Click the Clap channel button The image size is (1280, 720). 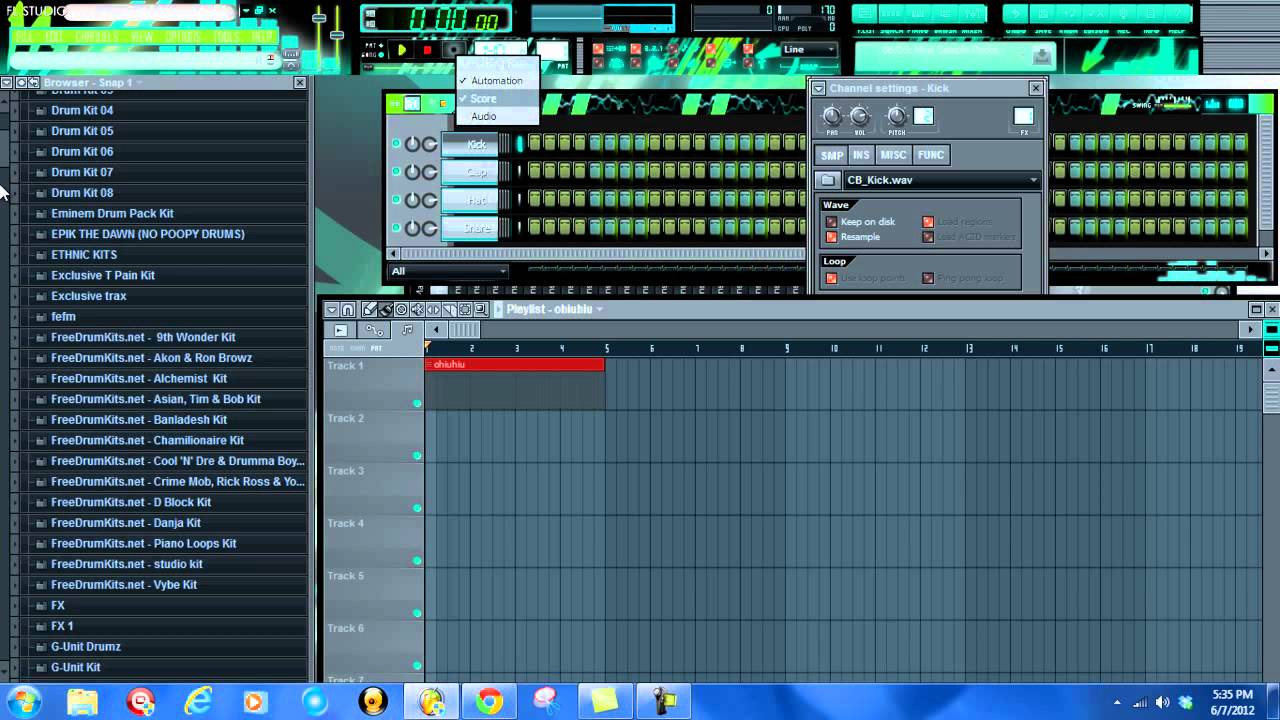coord(470,172)
